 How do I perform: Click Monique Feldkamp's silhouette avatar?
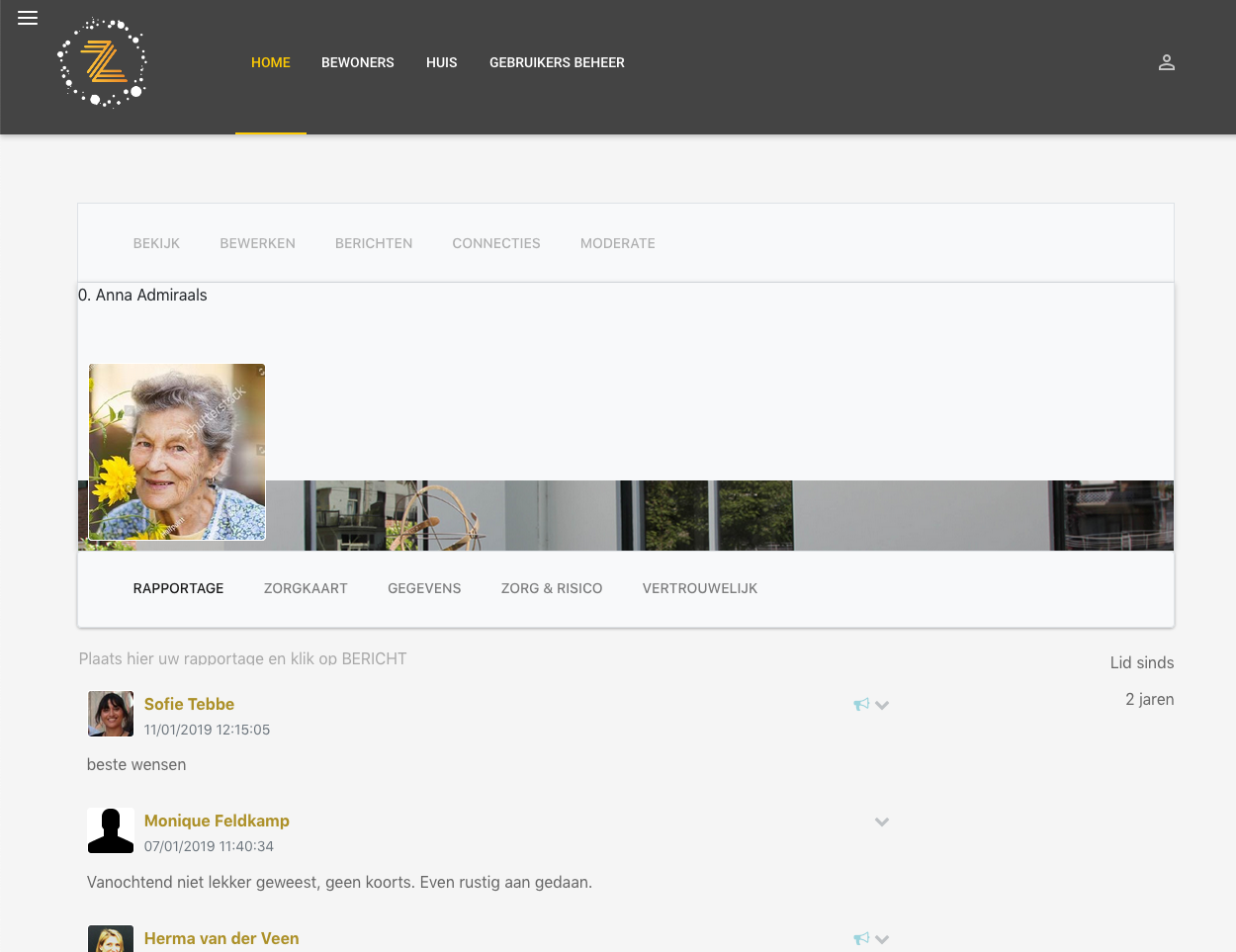point(111,830)
